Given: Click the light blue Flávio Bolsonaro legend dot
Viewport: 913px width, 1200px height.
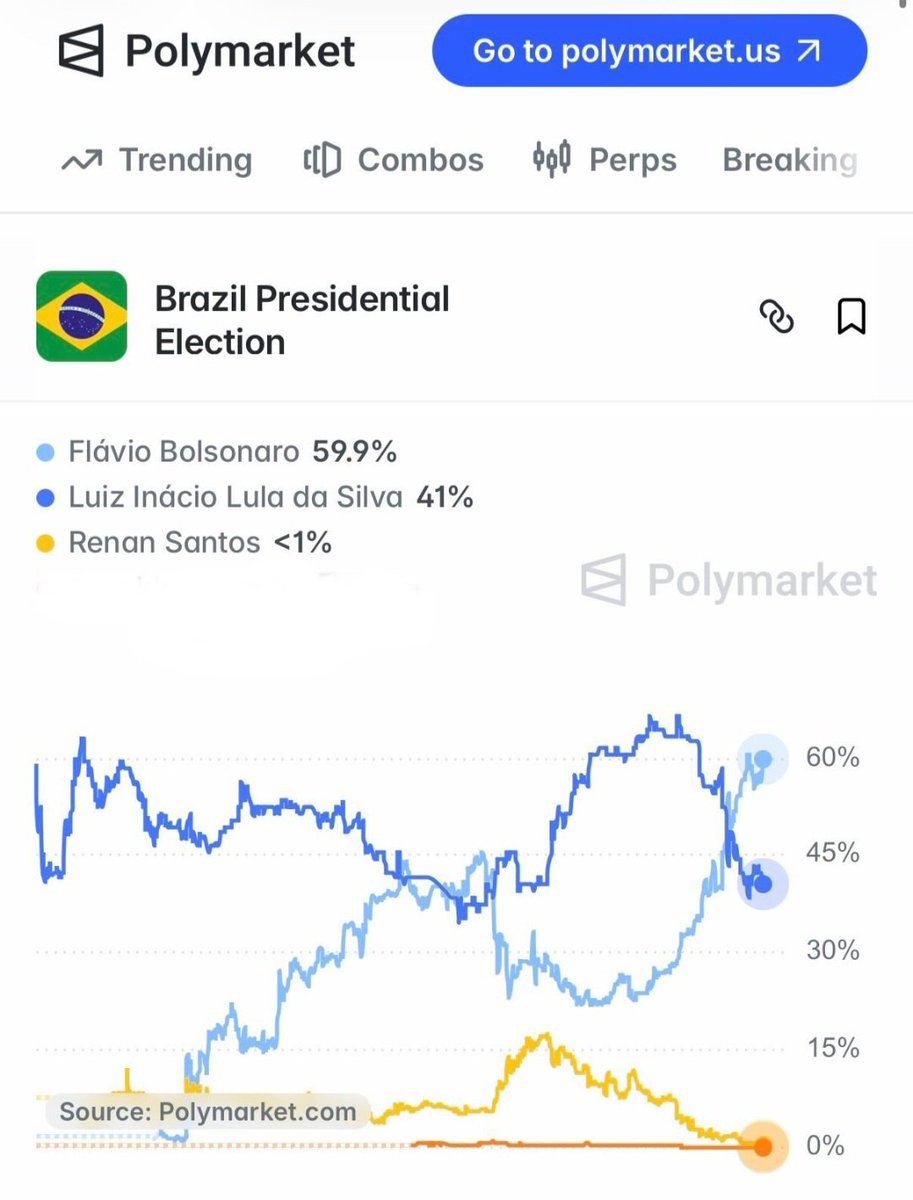Looking at the screenshot, I should tap(45, 453).
